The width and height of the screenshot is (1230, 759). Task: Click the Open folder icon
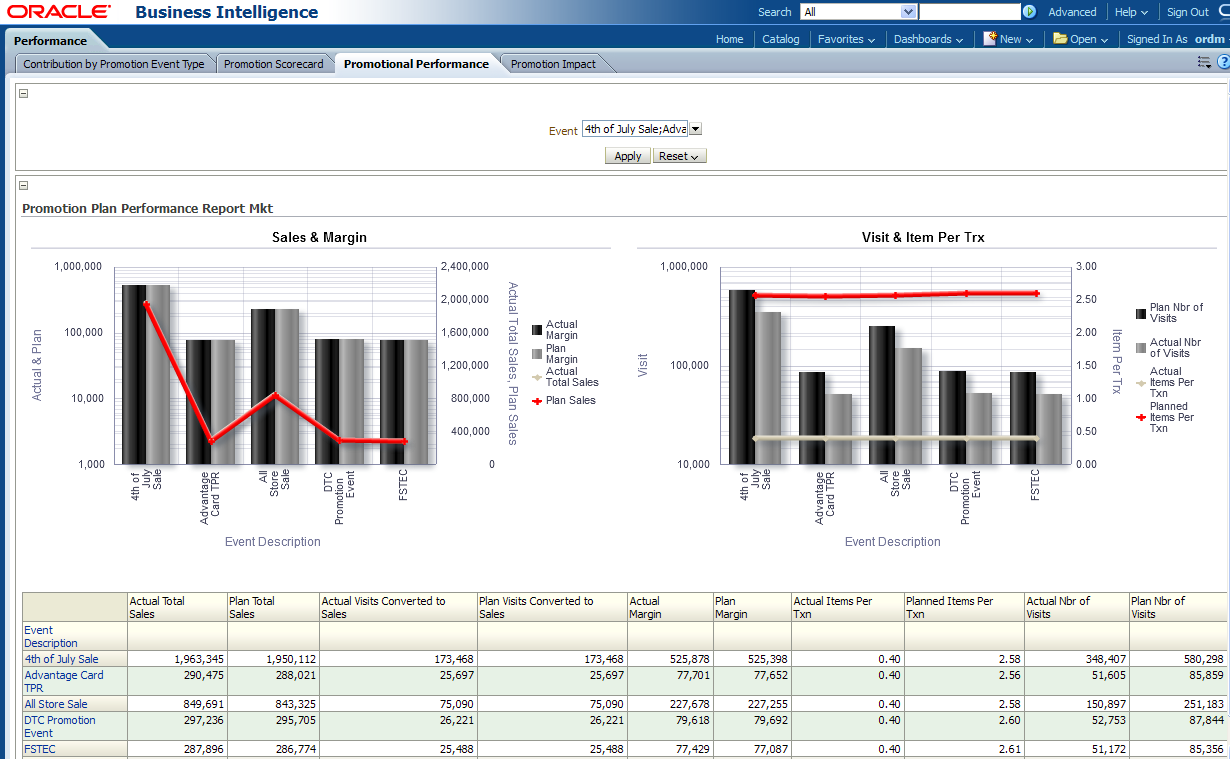coord(1059,39)
